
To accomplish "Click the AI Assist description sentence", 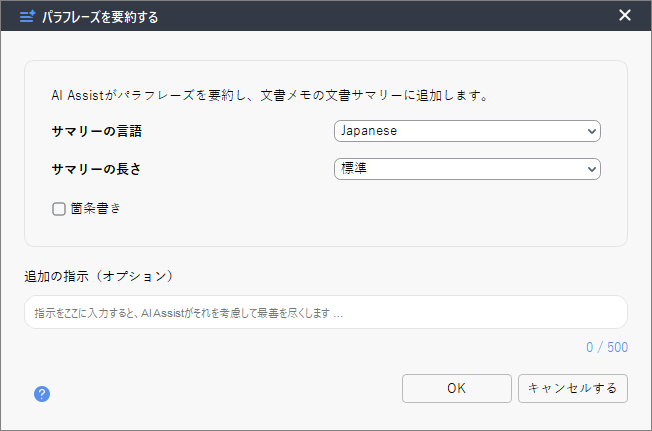I will [269, 96].
